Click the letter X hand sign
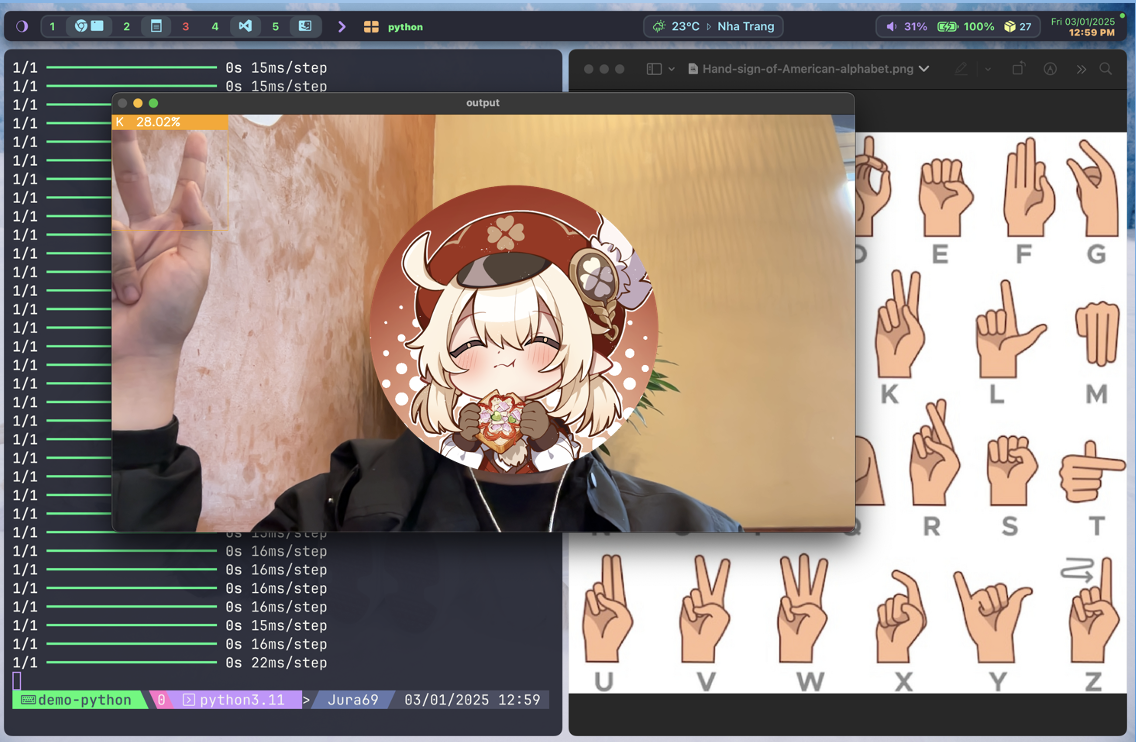1136x742 pixels. pyautogui.click(x=901, y=616)
